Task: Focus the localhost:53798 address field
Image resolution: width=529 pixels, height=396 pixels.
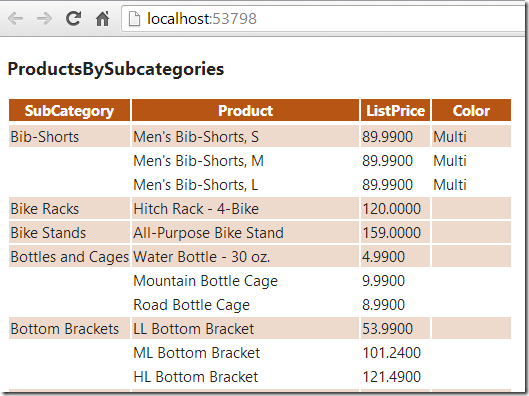Action: coord(323,19)
